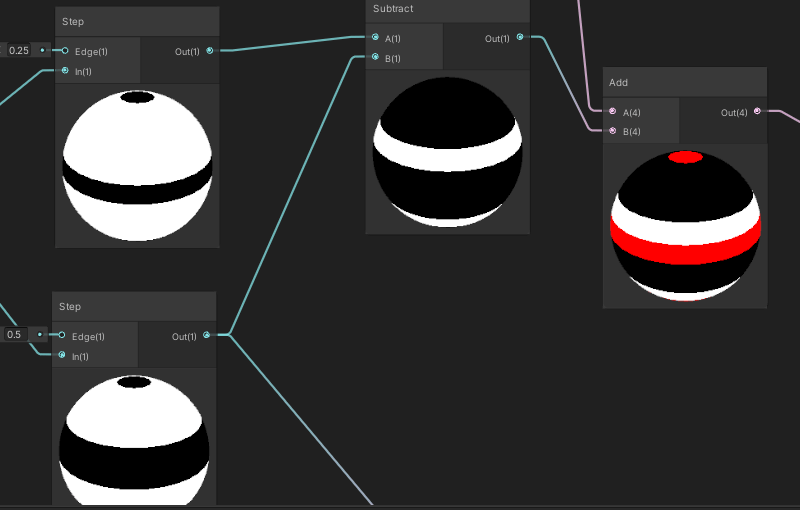This screenshot has height=510, width=800.
Task: Click the In(1) port of bottom Step node
Action: (x=62, y=354)
